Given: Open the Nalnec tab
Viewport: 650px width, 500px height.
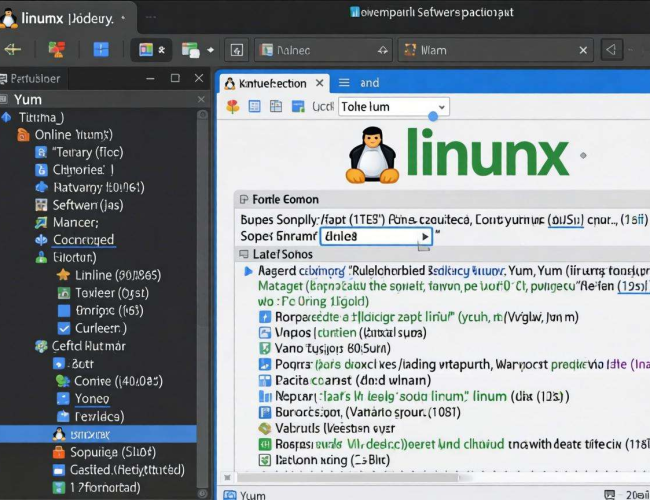Looking at the screenshot, I should pos(323,51).
